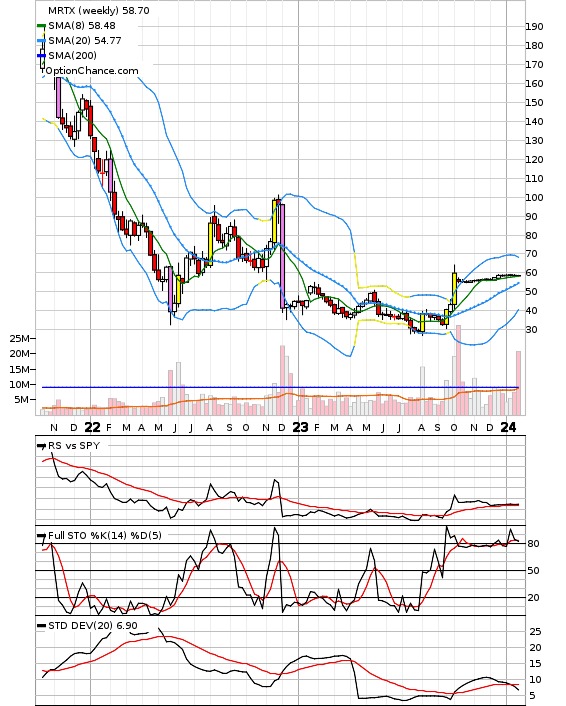Screen dimensions: 566x706
Task: Click the RS vs SPY panel label
Action: 74,446
